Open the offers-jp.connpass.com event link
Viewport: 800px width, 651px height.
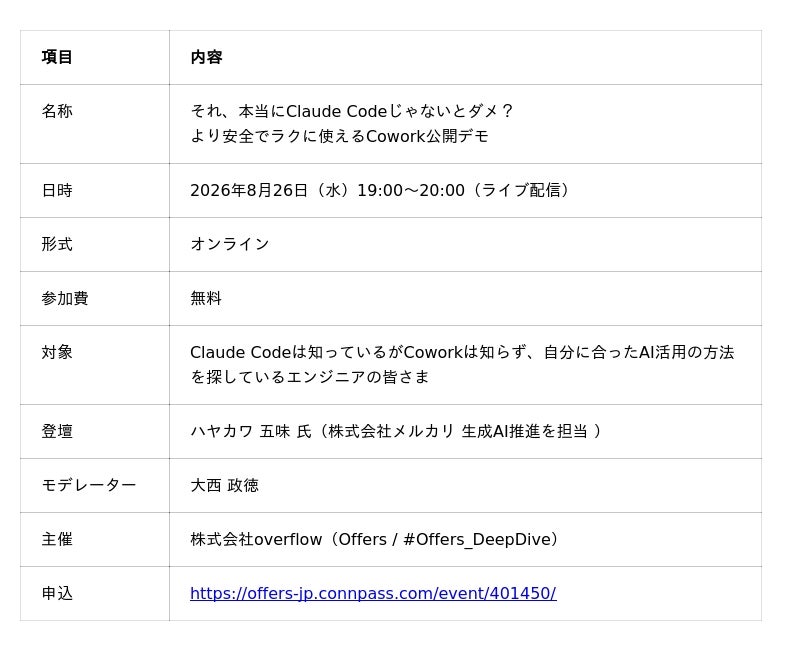pos(373,593)
